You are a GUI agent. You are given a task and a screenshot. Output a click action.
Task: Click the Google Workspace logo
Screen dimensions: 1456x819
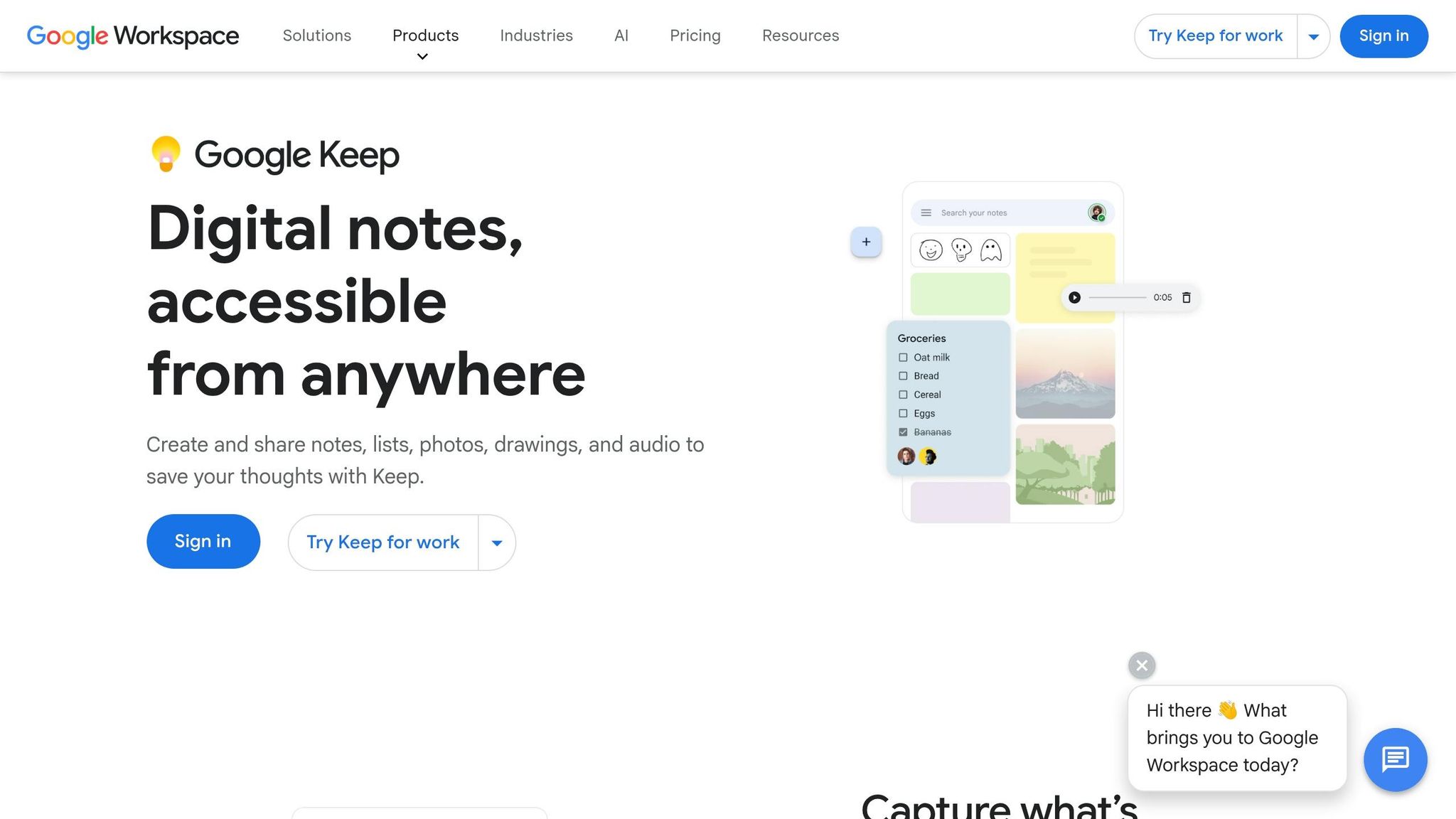[x=133, y=36]
